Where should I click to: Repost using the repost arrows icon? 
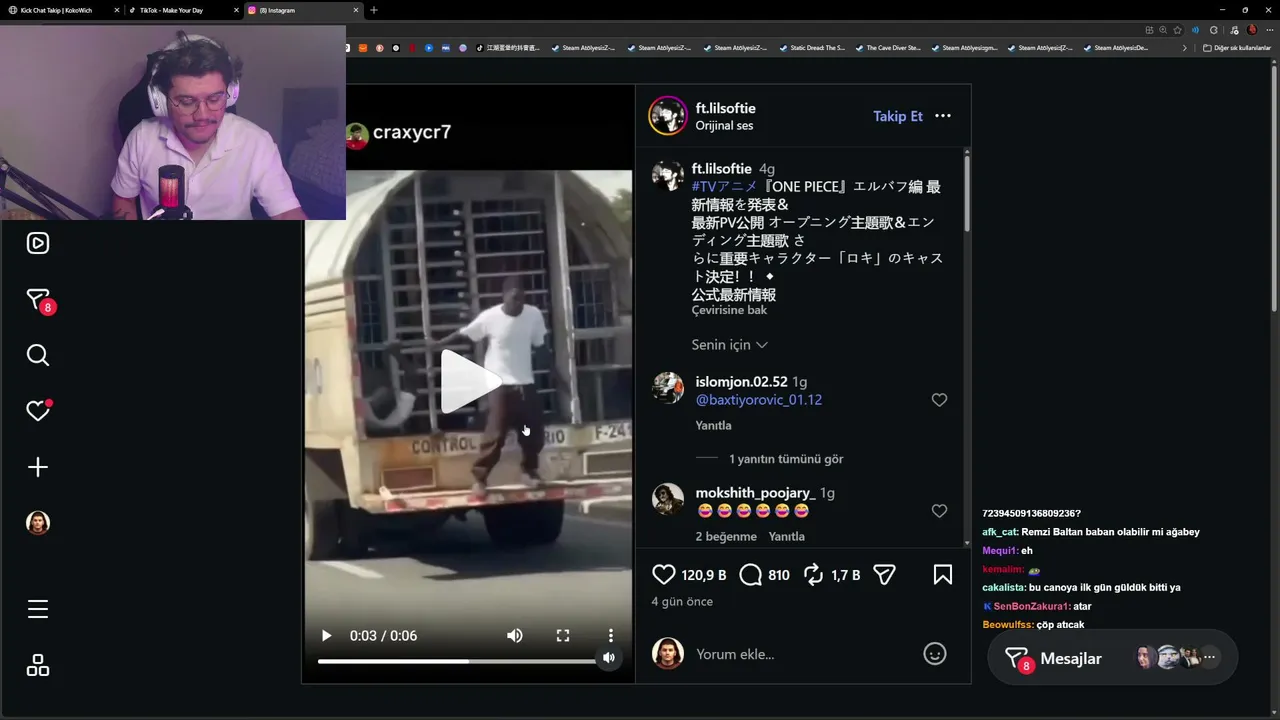[813, 575]
